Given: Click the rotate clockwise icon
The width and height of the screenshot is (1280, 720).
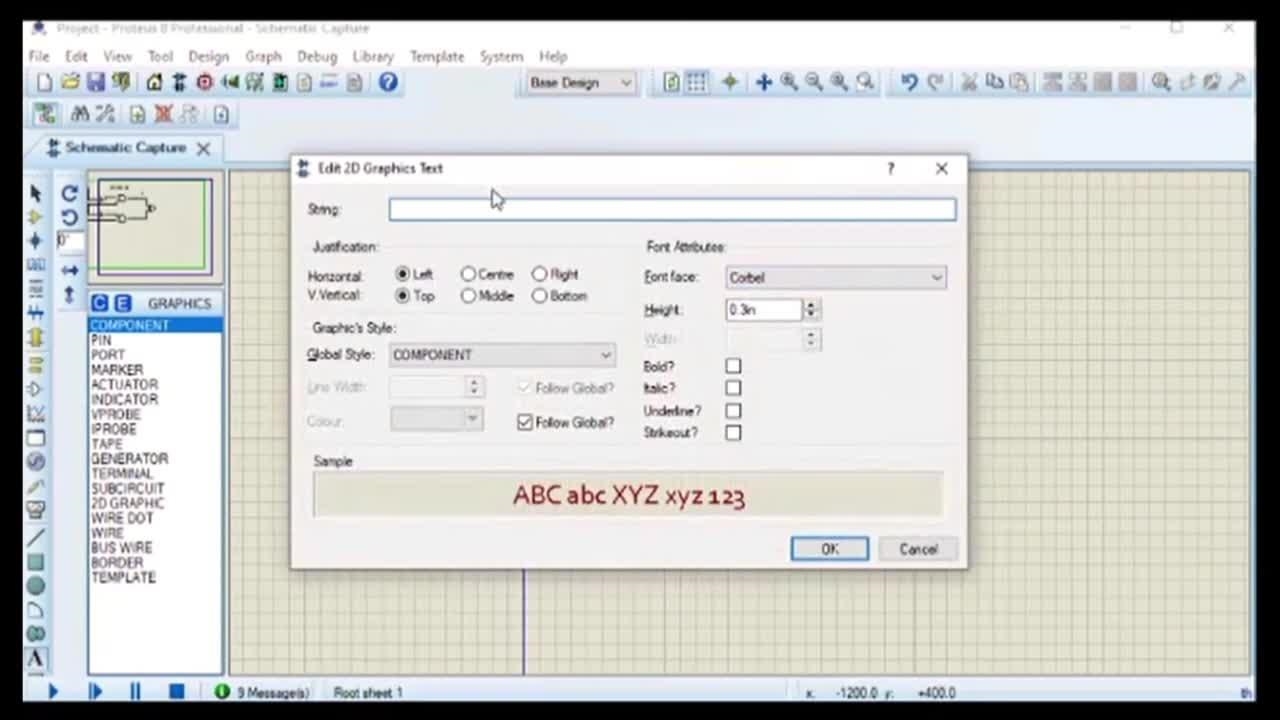Looking at the screenshot, I should point(69,194).
